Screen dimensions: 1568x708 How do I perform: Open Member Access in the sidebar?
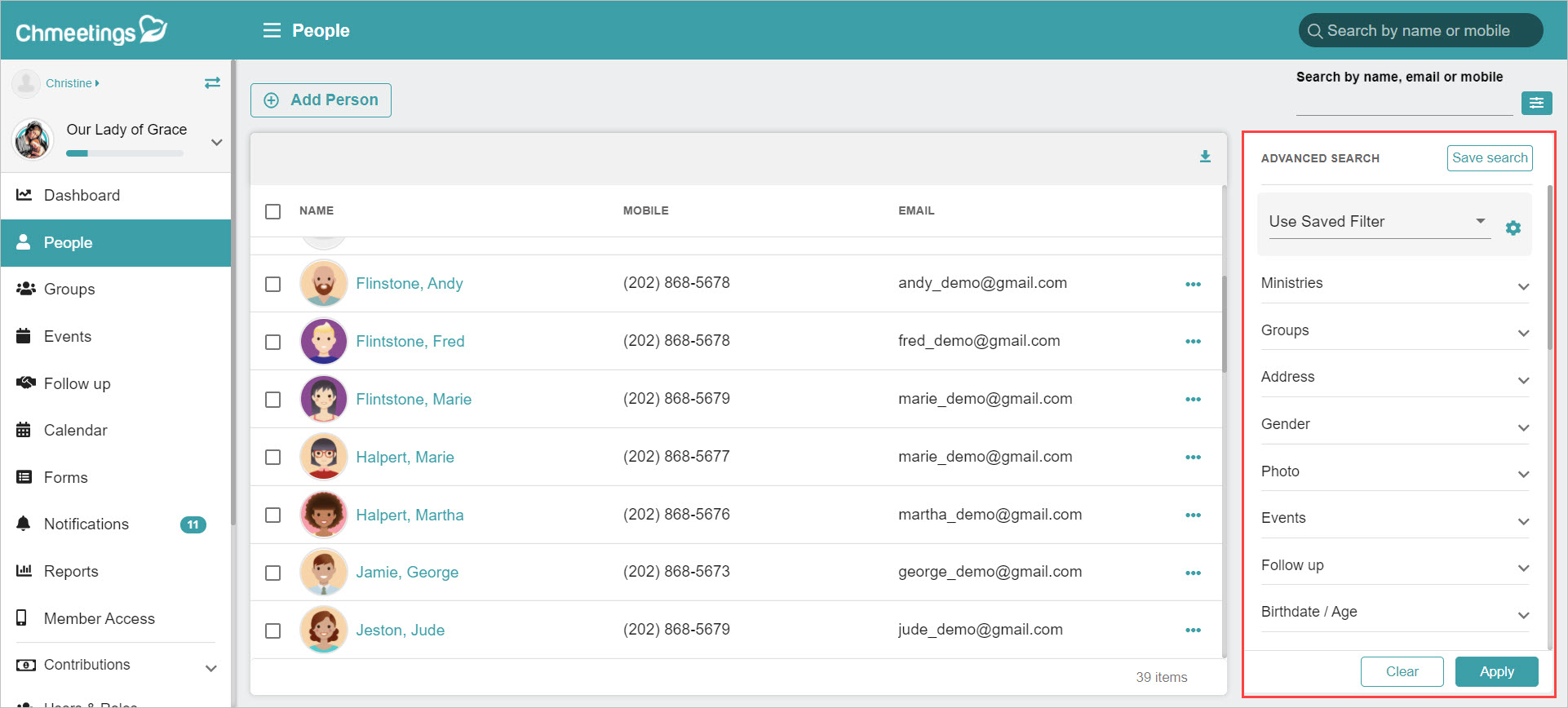(x=116, y=618)
